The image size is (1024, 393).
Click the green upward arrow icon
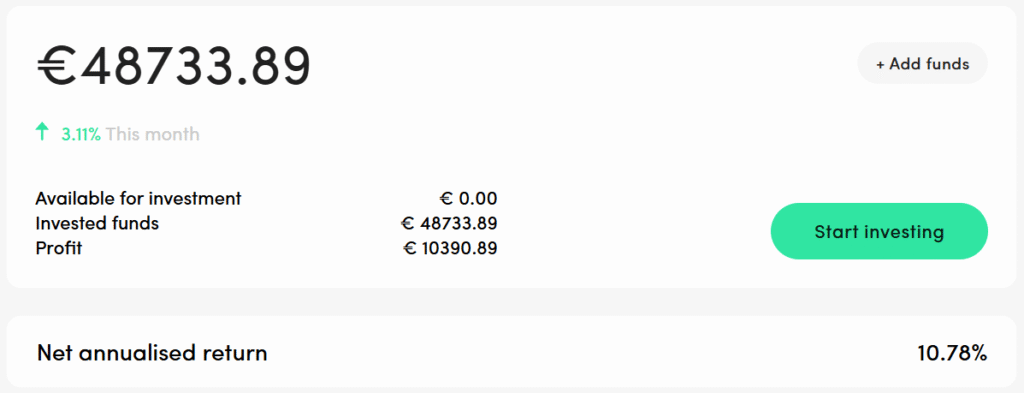tap(42, 133)
